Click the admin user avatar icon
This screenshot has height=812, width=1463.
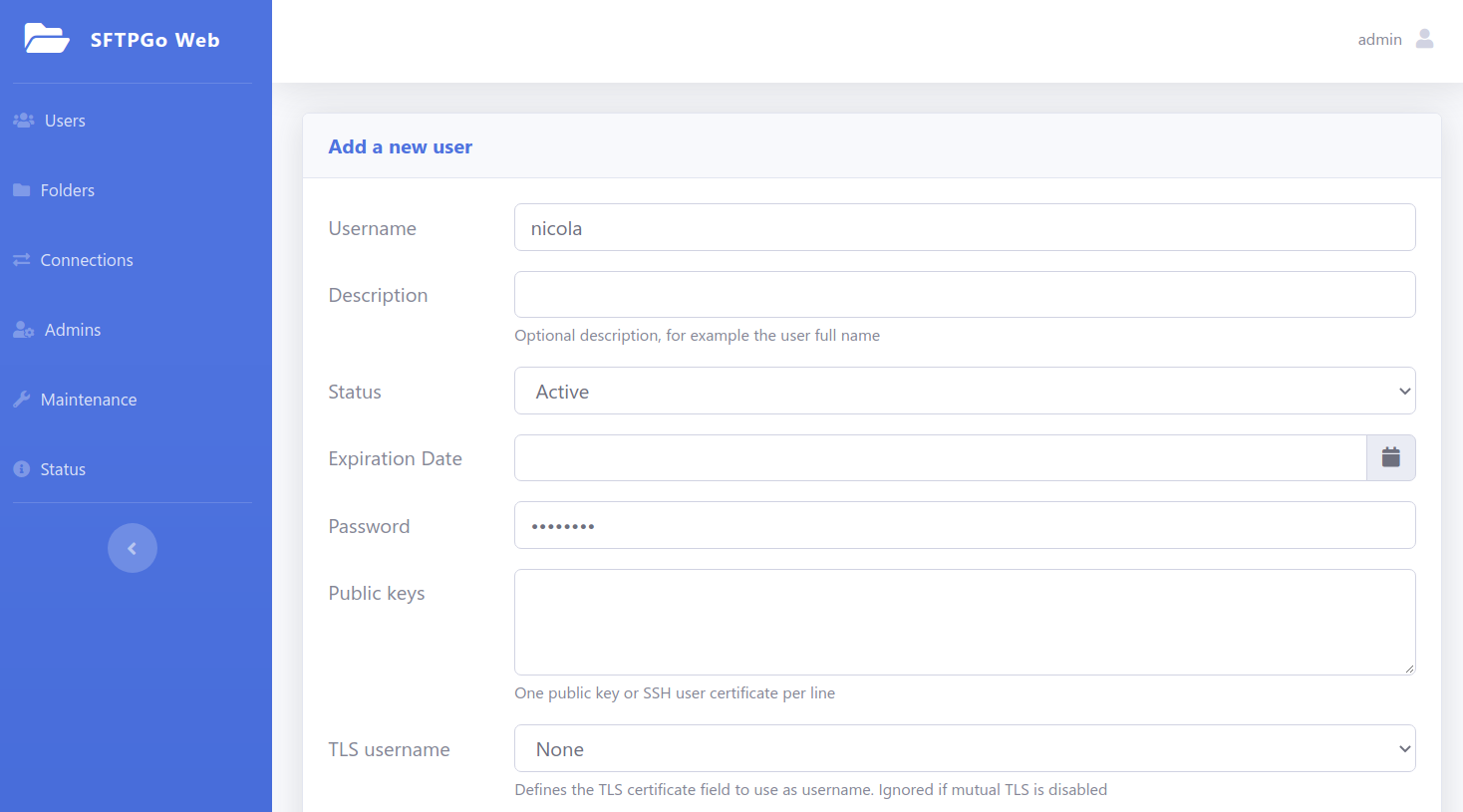[1424, 39]
